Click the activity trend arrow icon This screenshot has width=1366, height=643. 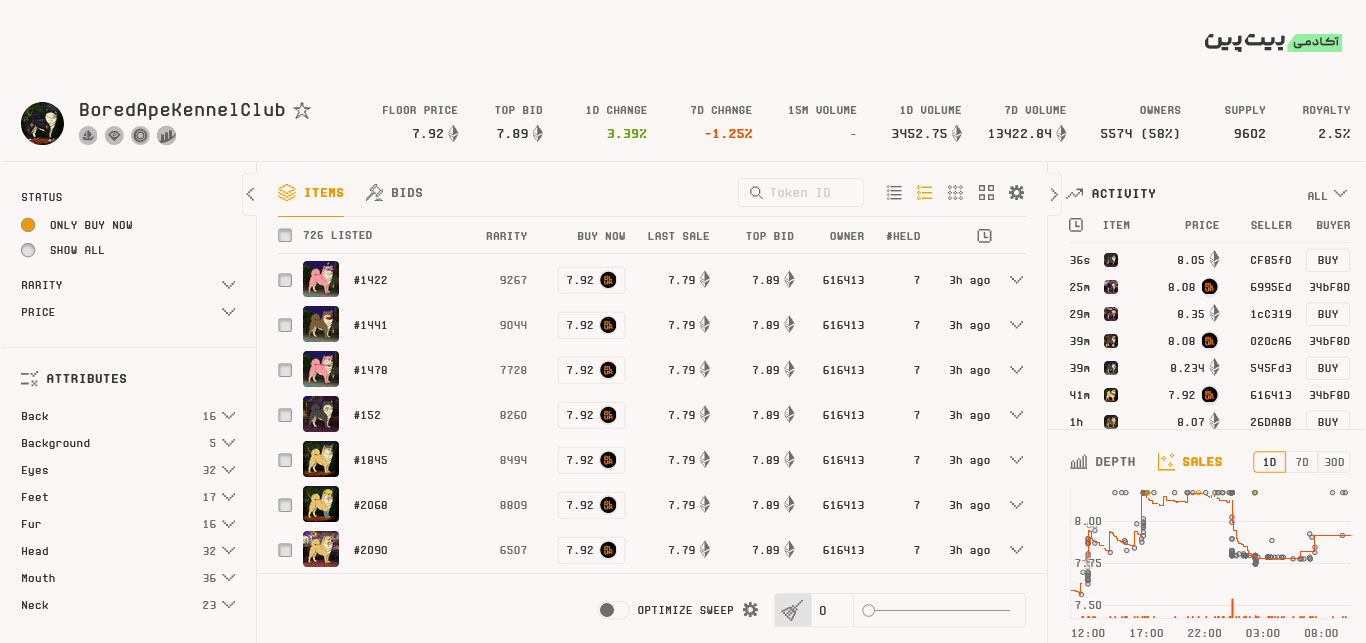click(x=1075, y=194)
